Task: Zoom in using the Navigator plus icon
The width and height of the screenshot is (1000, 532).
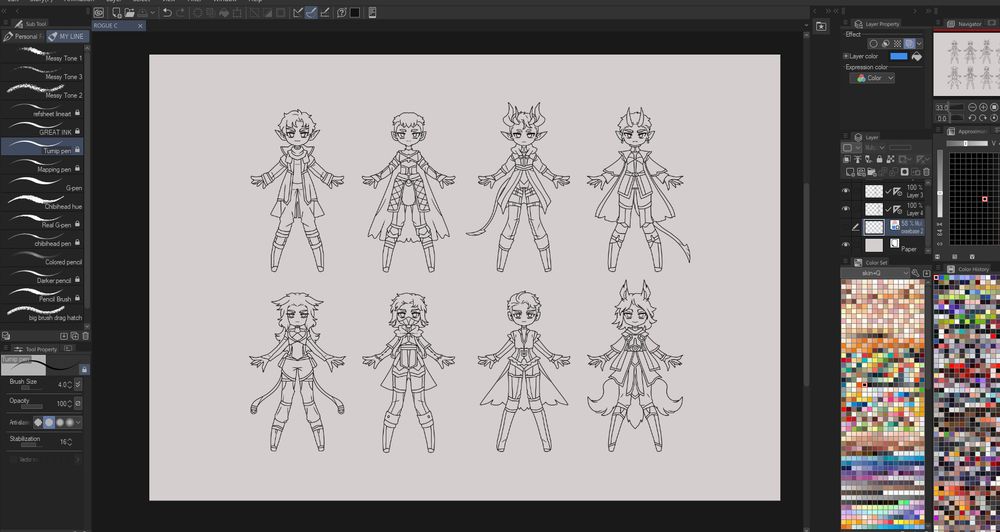Action: (x=983, y=107)
